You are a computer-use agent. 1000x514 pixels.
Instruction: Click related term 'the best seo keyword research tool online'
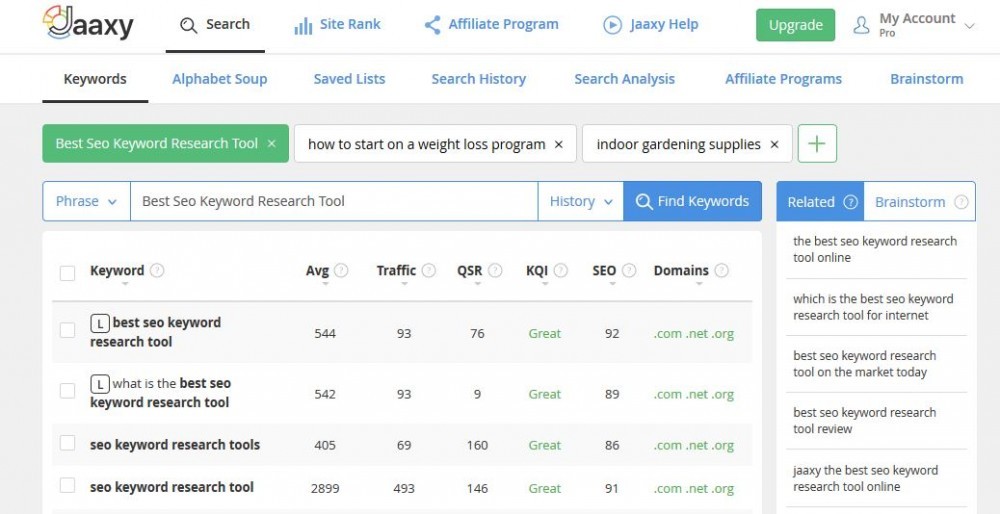tap(875, 249)
